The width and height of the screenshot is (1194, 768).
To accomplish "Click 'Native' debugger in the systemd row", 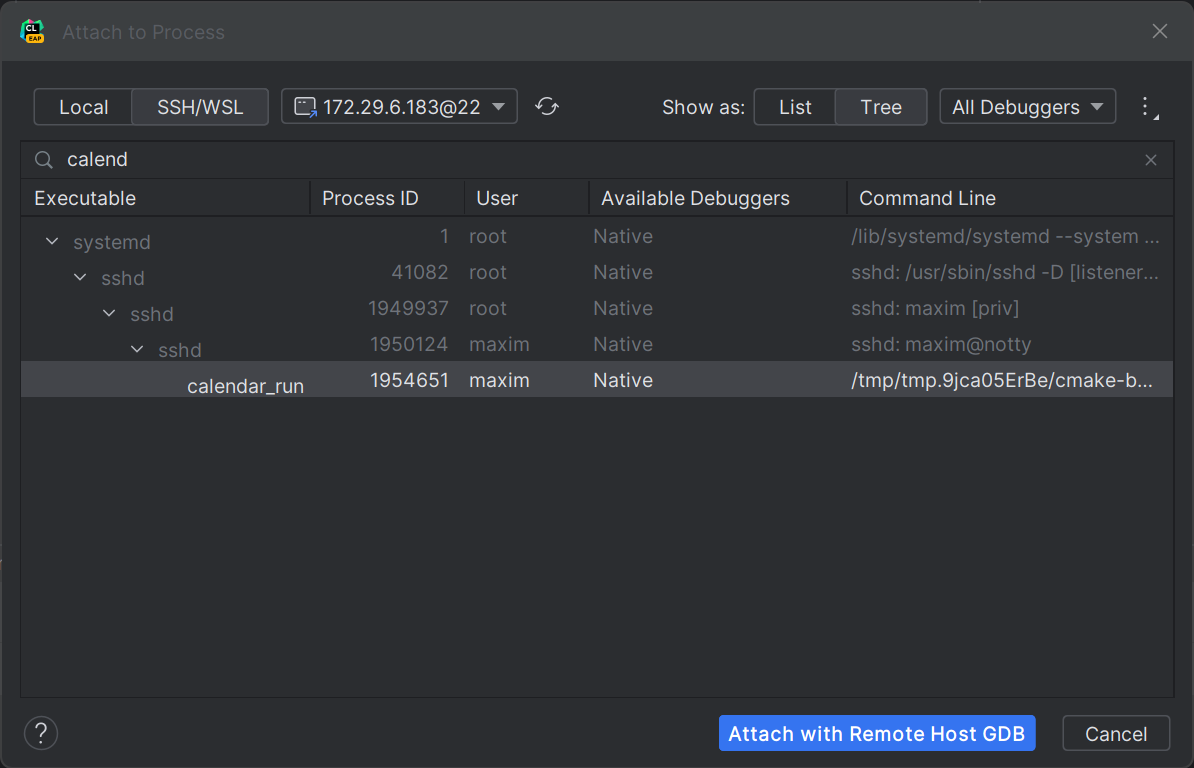I will coord(623,237).
